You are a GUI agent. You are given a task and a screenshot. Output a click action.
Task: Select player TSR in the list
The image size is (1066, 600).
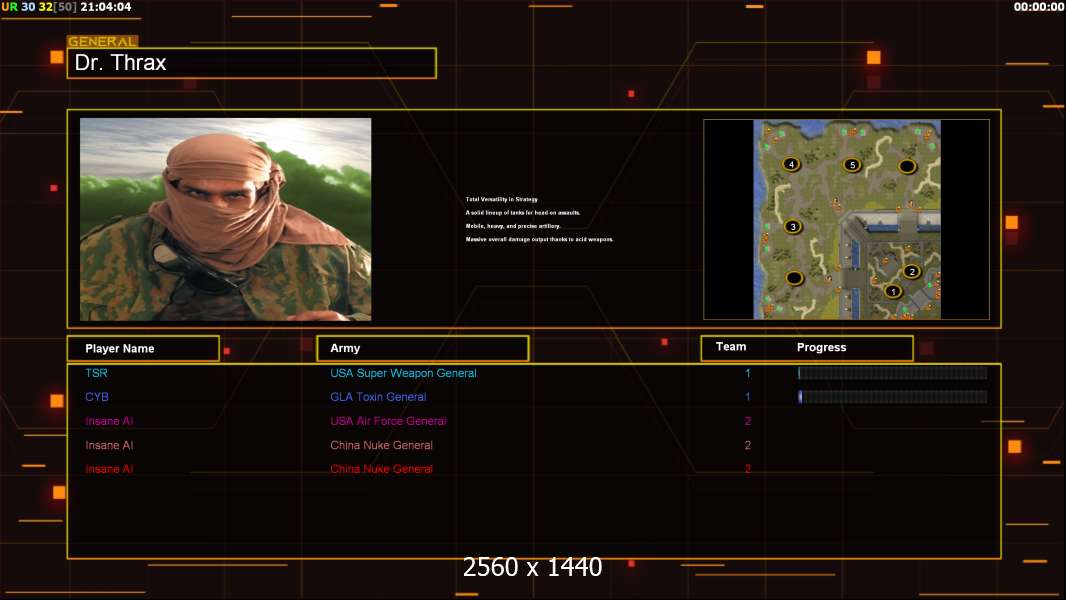[96, 373]
